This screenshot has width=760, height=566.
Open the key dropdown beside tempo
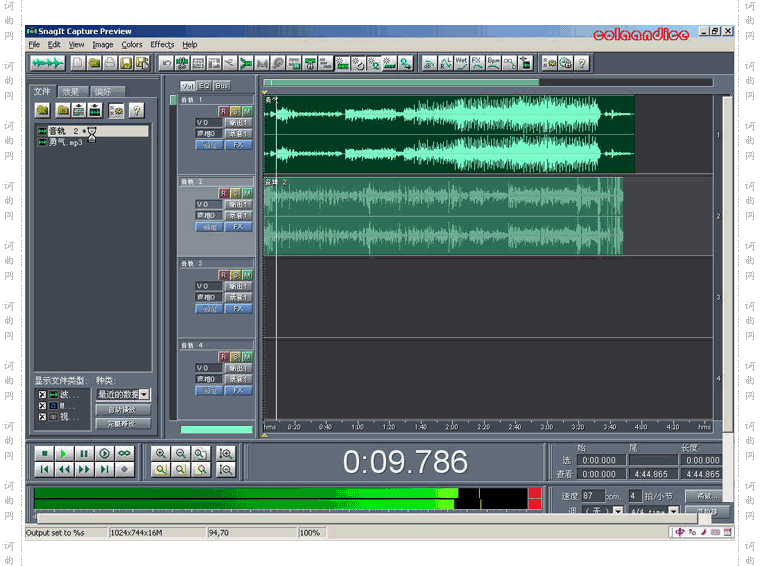[x=618, y=510]
